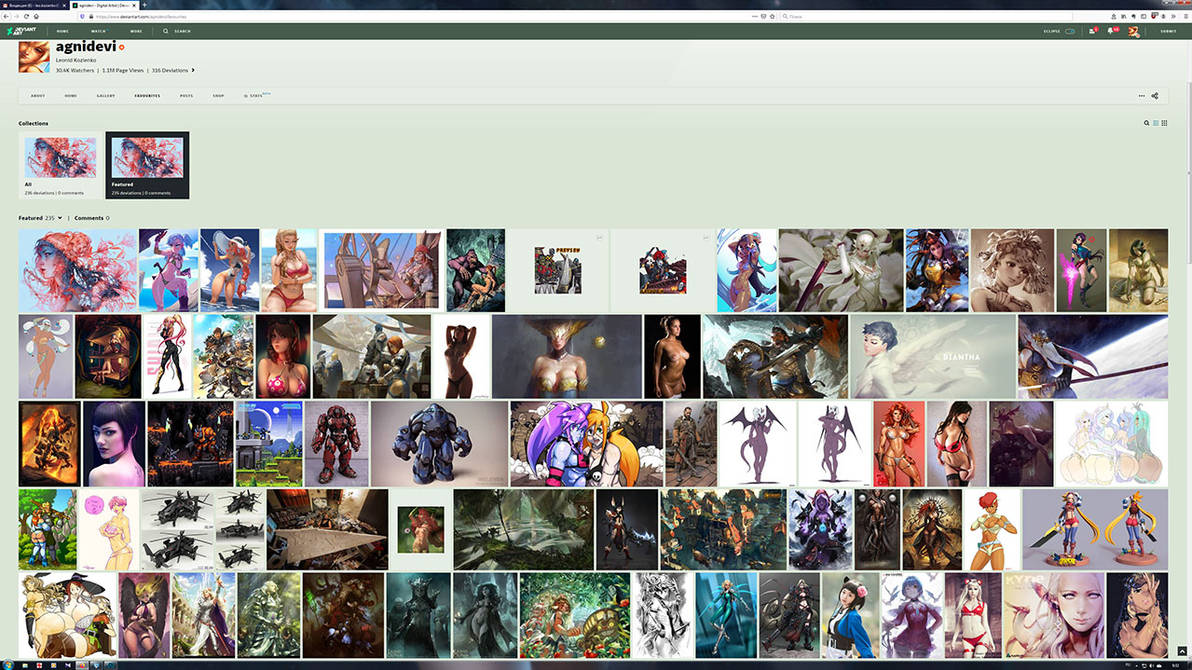Go to Home in the DeviantArt navbar
Image resolution: width=1192 pixels, height=670 pixels.
point(62,31)
